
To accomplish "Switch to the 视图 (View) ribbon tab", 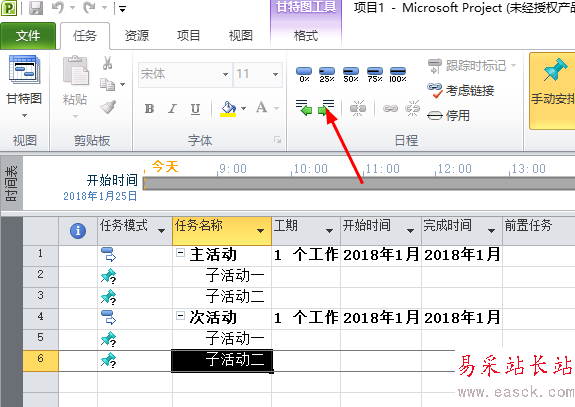I will pyautogui.click(x=241, y=36).
